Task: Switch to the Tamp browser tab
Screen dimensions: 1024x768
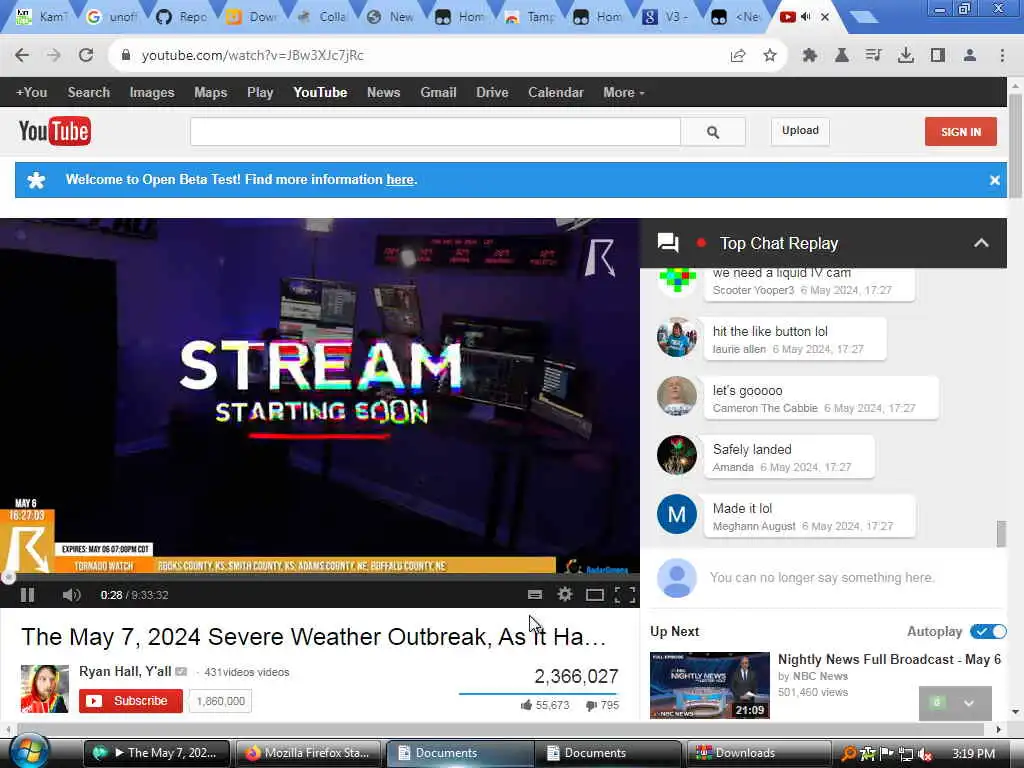Action: (x=529, y=17)
